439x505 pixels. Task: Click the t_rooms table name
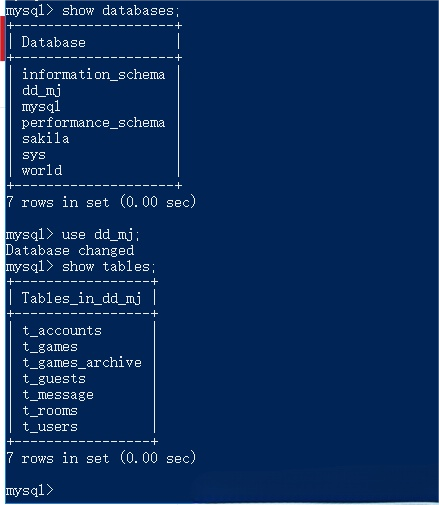click(x=50, y=411)
